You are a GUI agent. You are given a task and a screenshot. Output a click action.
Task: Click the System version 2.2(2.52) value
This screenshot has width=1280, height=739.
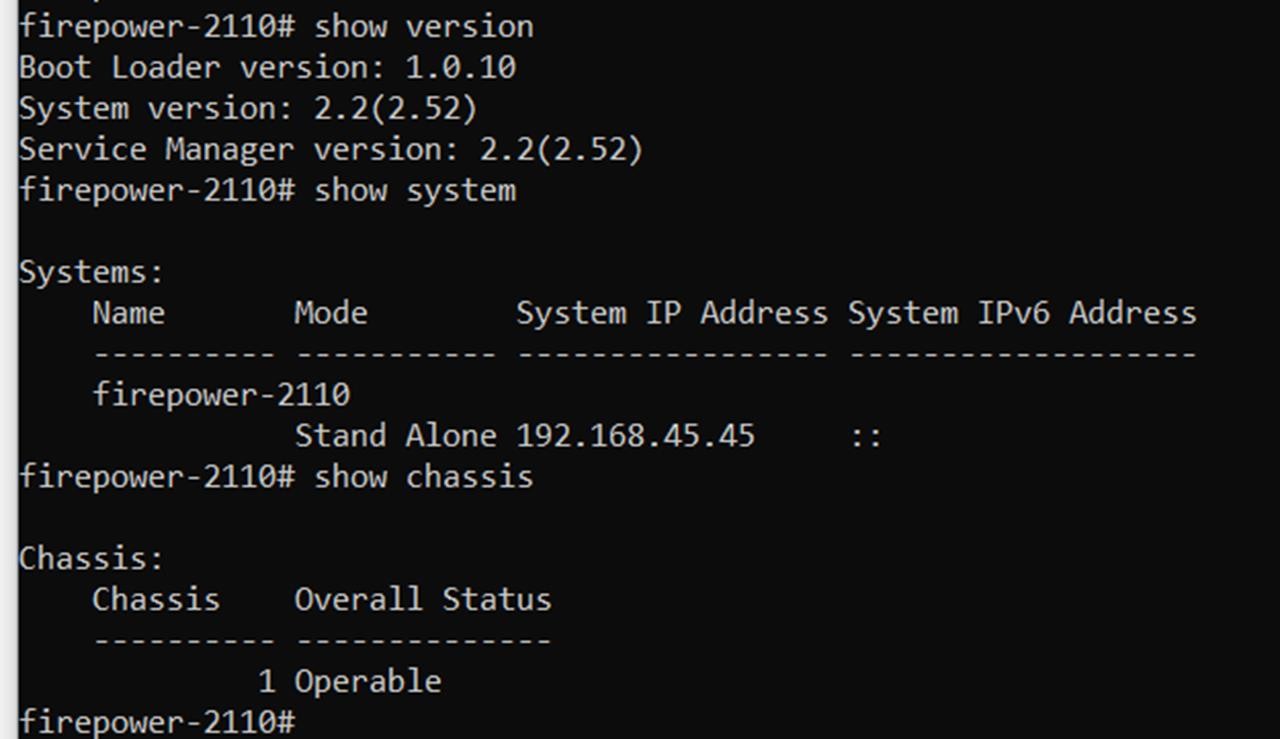tap(395, 108)
